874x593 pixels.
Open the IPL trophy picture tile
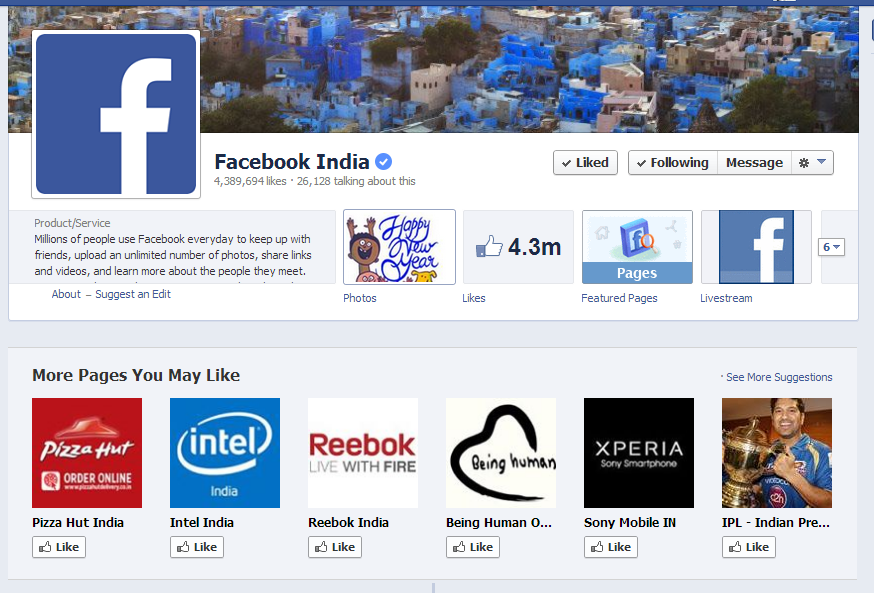[x=776, y=453]
